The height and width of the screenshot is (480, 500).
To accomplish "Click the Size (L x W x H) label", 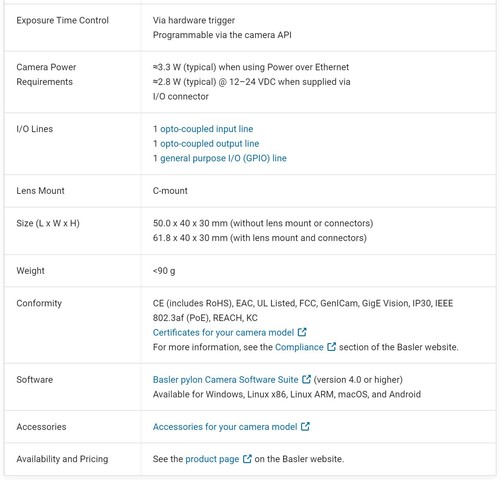I will tap(48, 223).
